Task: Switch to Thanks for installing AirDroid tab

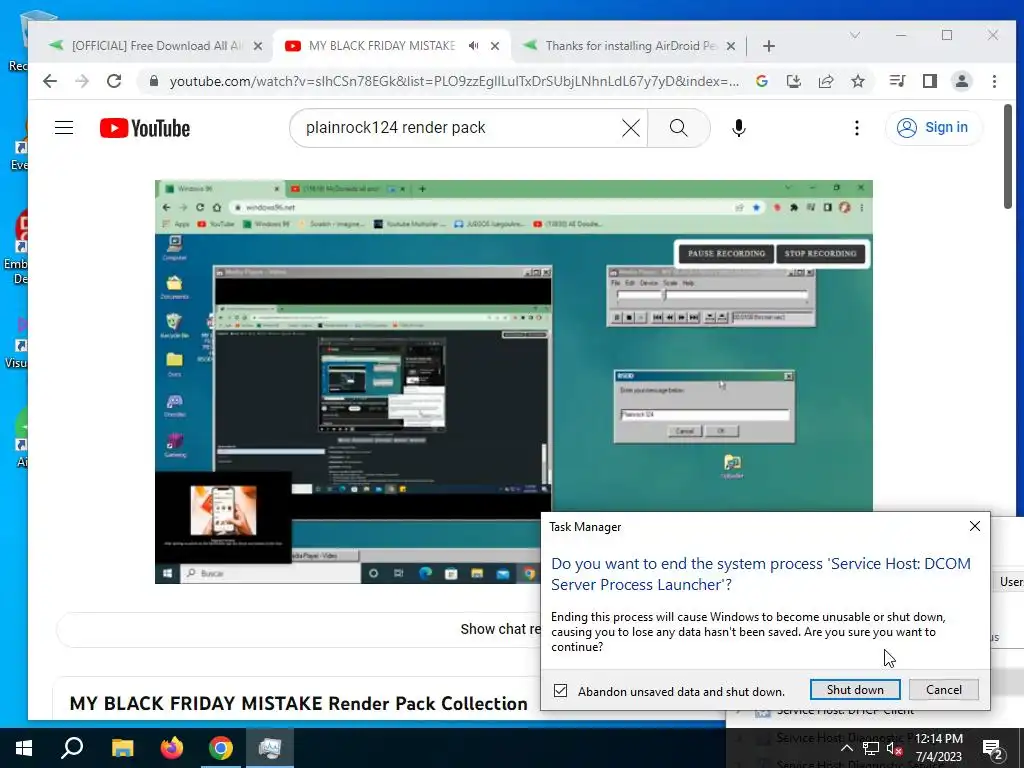Action: coord(630,46)
